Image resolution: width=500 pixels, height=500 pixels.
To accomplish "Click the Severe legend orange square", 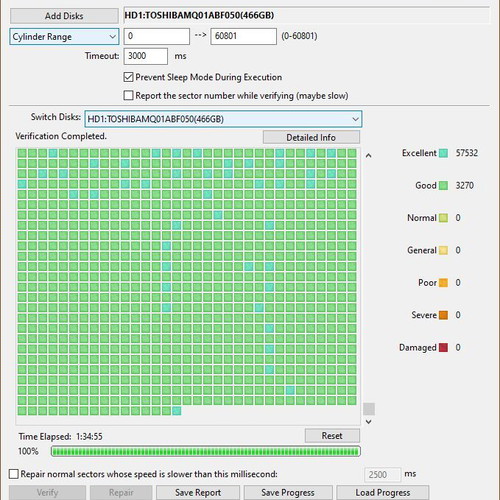I will [443, 315].
